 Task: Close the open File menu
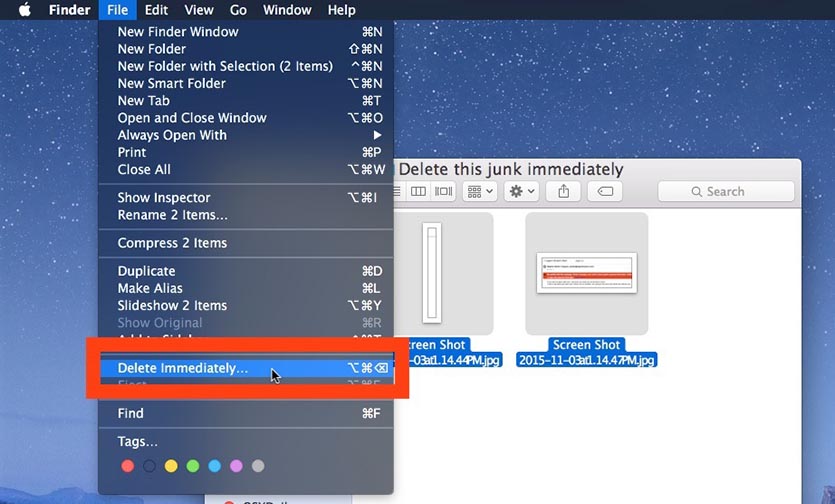117,10
